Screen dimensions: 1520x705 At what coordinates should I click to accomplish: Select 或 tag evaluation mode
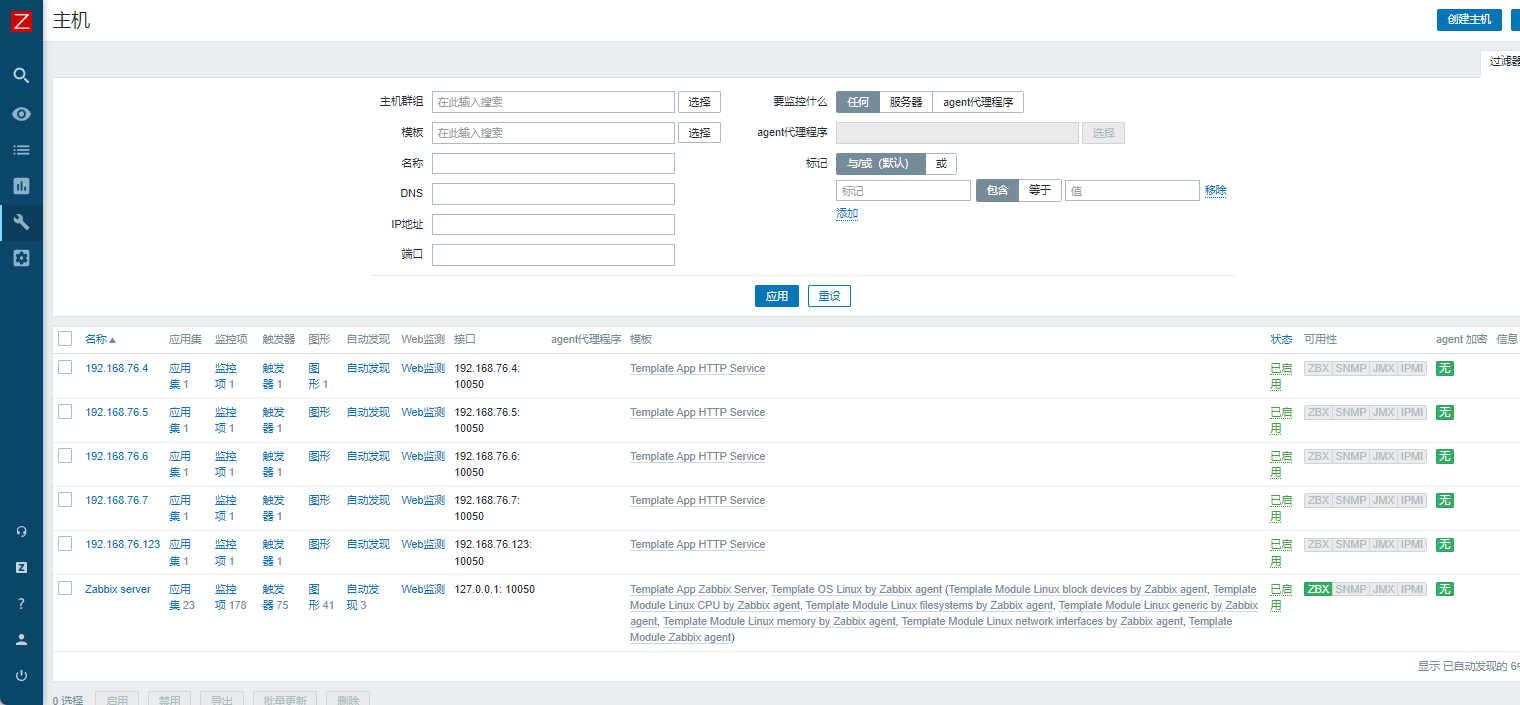[941, 164]
